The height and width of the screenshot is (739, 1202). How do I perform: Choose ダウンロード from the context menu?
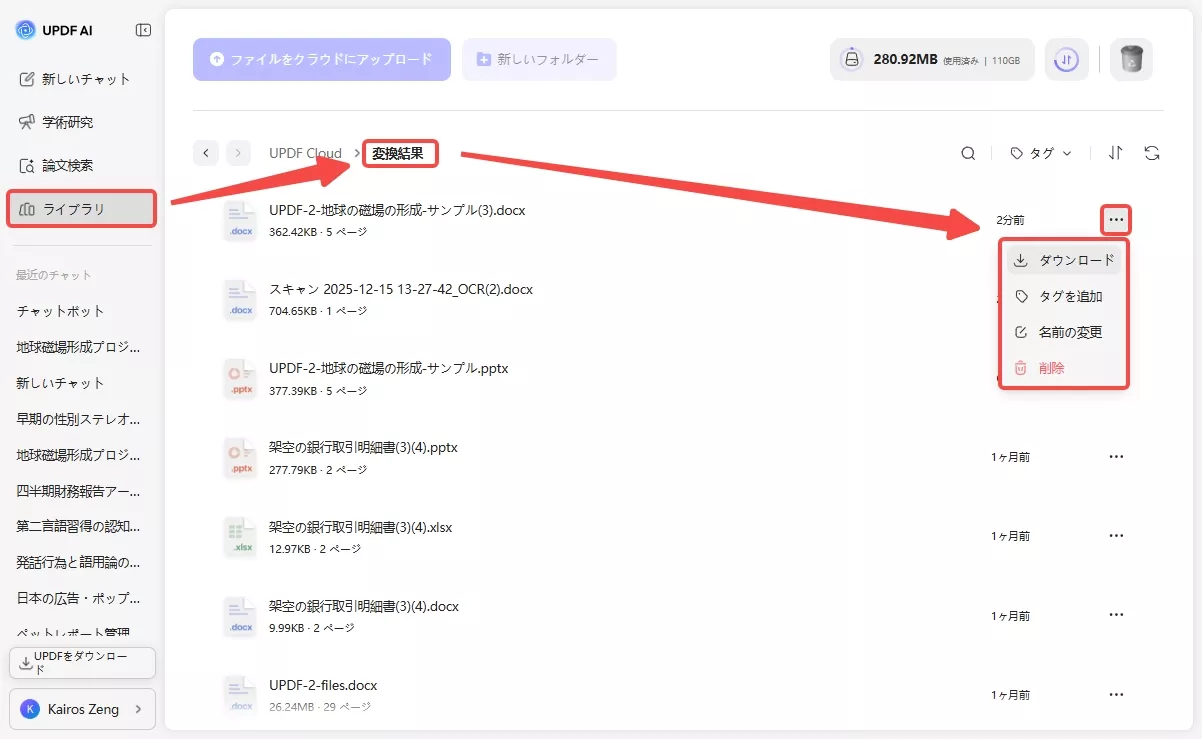[1063, 259]
